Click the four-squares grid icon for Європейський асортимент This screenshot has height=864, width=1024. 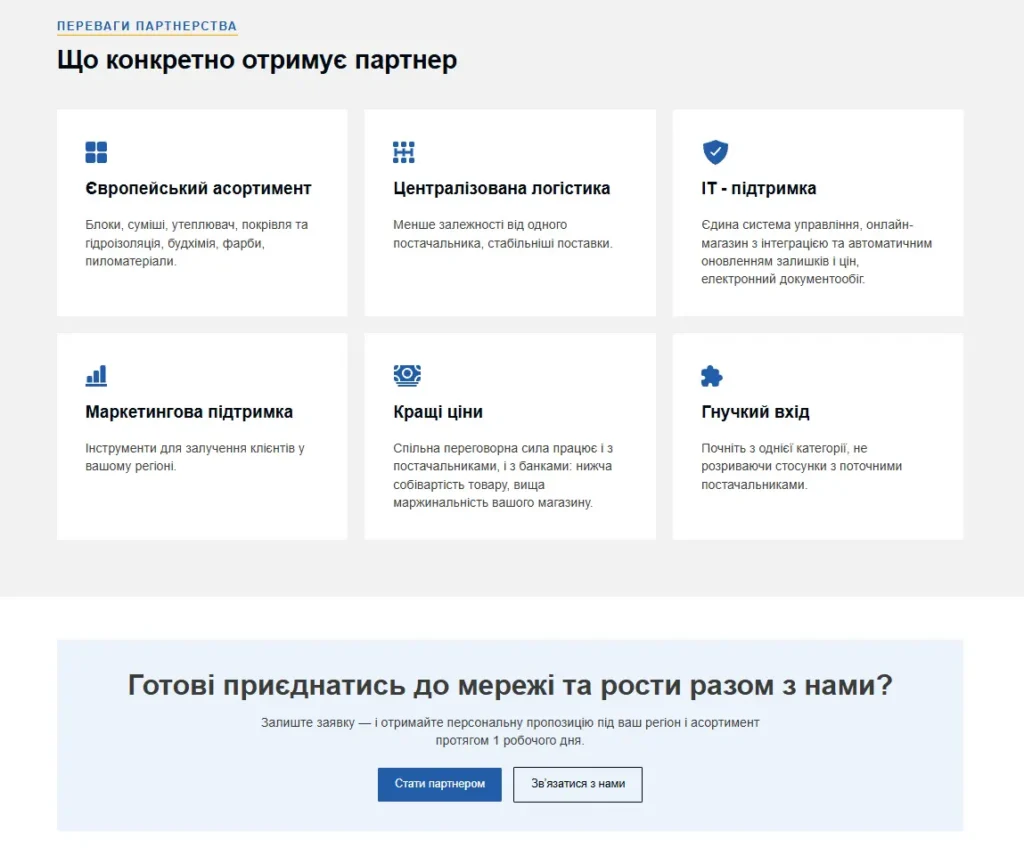coord(96,152)
